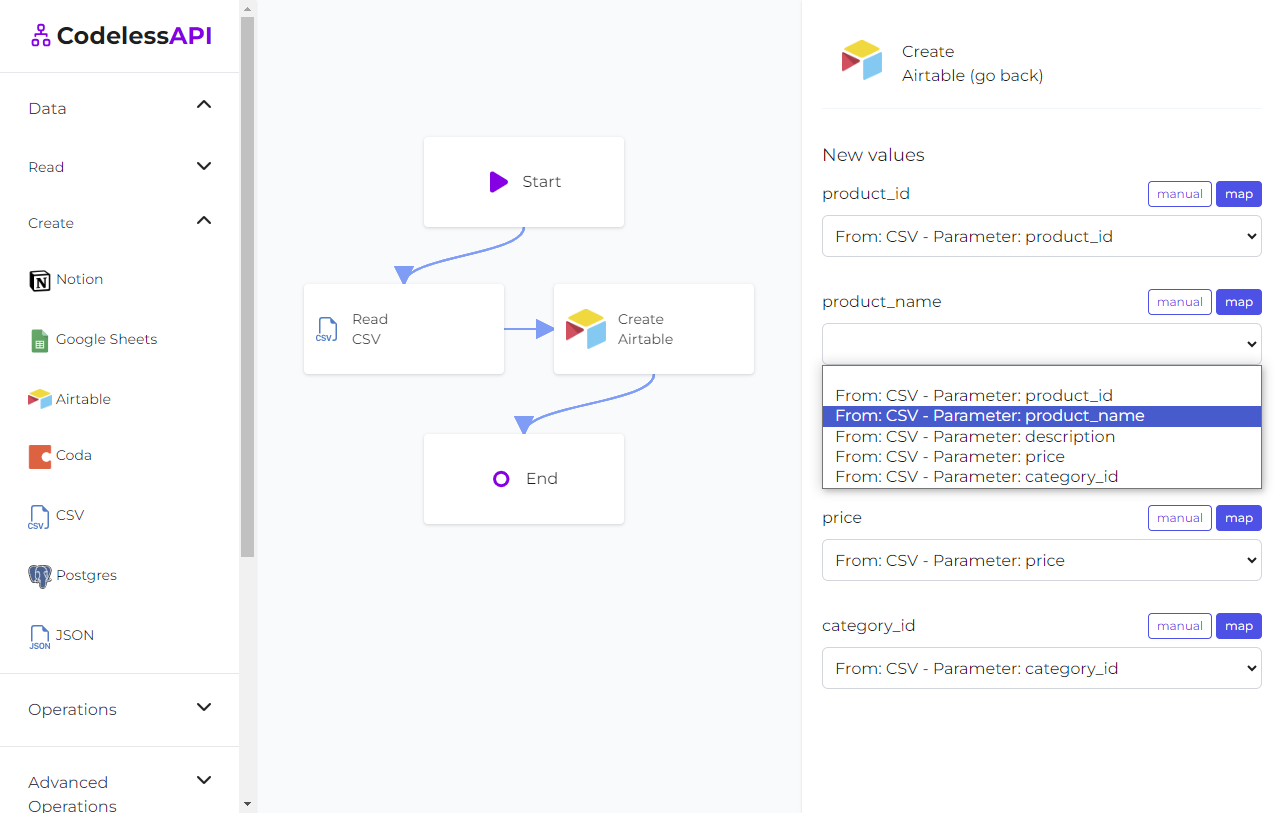Viewport: 1282px width, 813px height.
Task: Click the Operations section label
Action: [x=72, y=710]
